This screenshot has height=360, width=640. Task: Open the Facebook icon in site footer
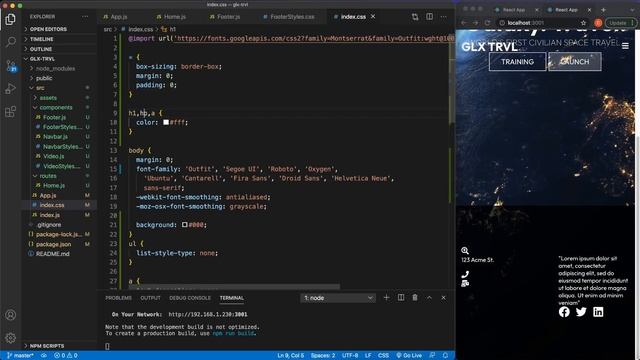tap(564, 312)
